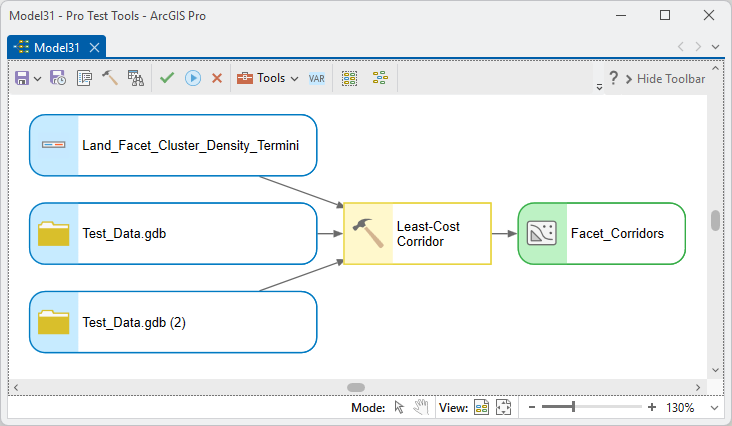Click the minus zoom out button
This screenshot has width=732, height=426.
(532, 407)
